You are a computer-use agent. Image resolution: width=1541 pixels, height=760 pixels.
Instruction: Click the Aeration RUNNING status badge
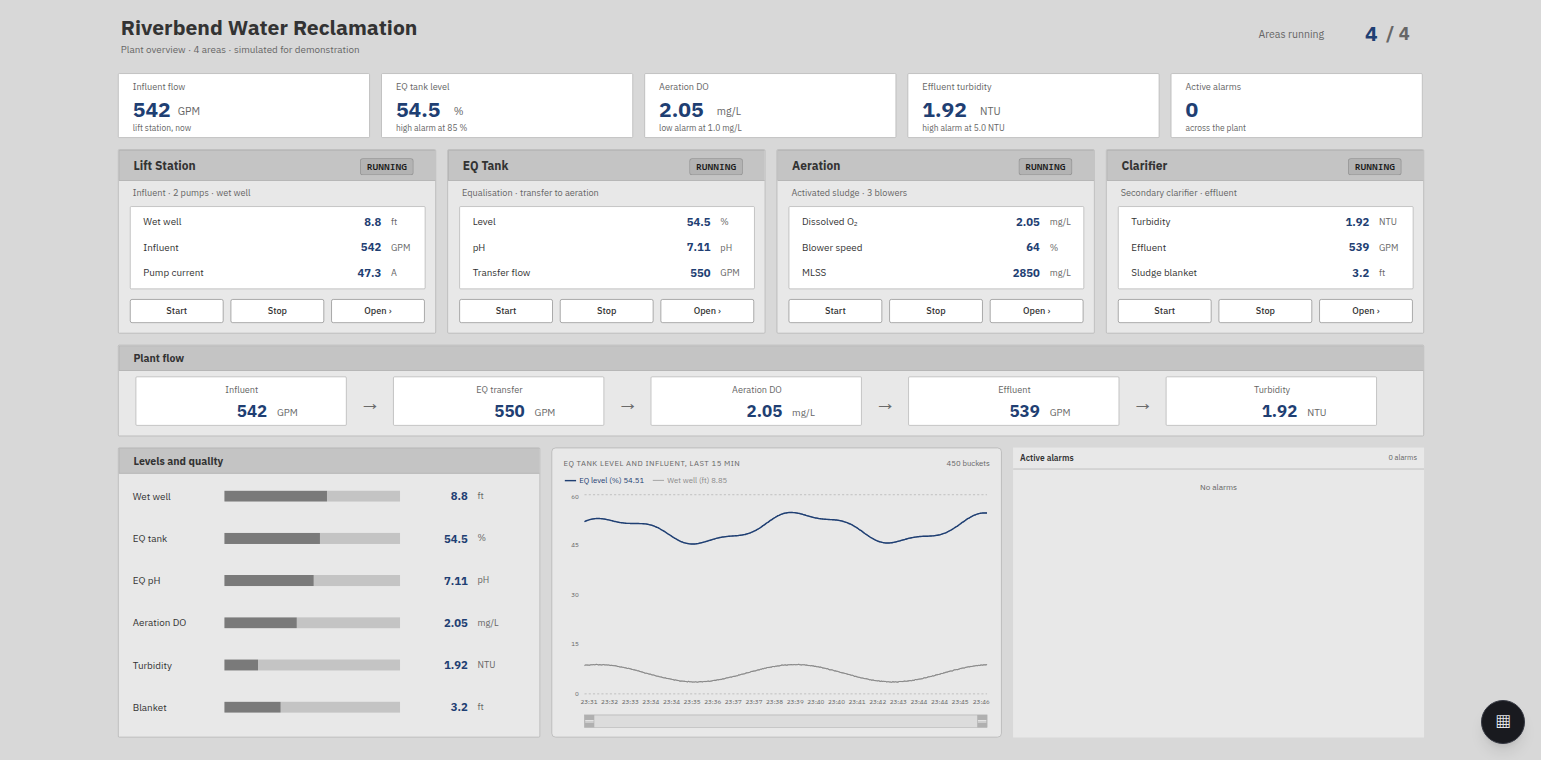pyautogui.click(x=1045, y=167)
